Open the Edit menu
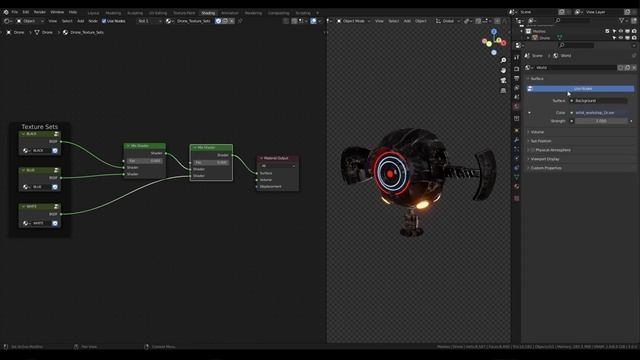 tap(26, 12)
